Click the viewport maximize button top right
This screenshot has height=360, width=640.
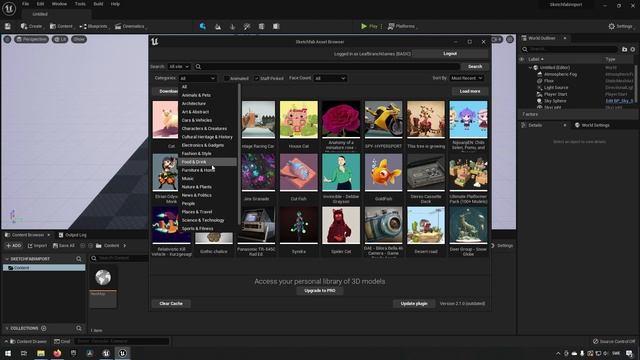(x=510, y=39)
